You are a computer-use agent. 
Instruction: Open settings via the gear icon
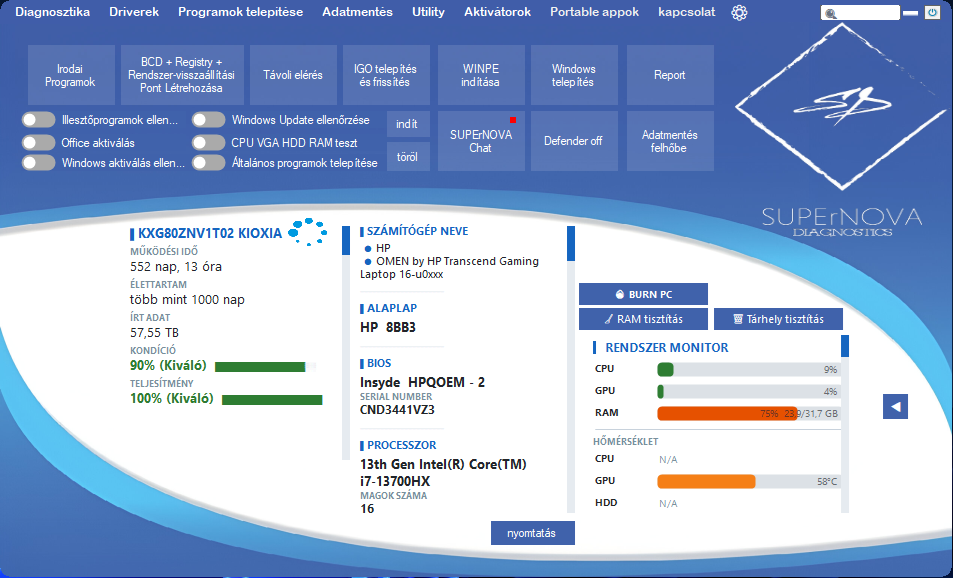click(x=739, y=13)
